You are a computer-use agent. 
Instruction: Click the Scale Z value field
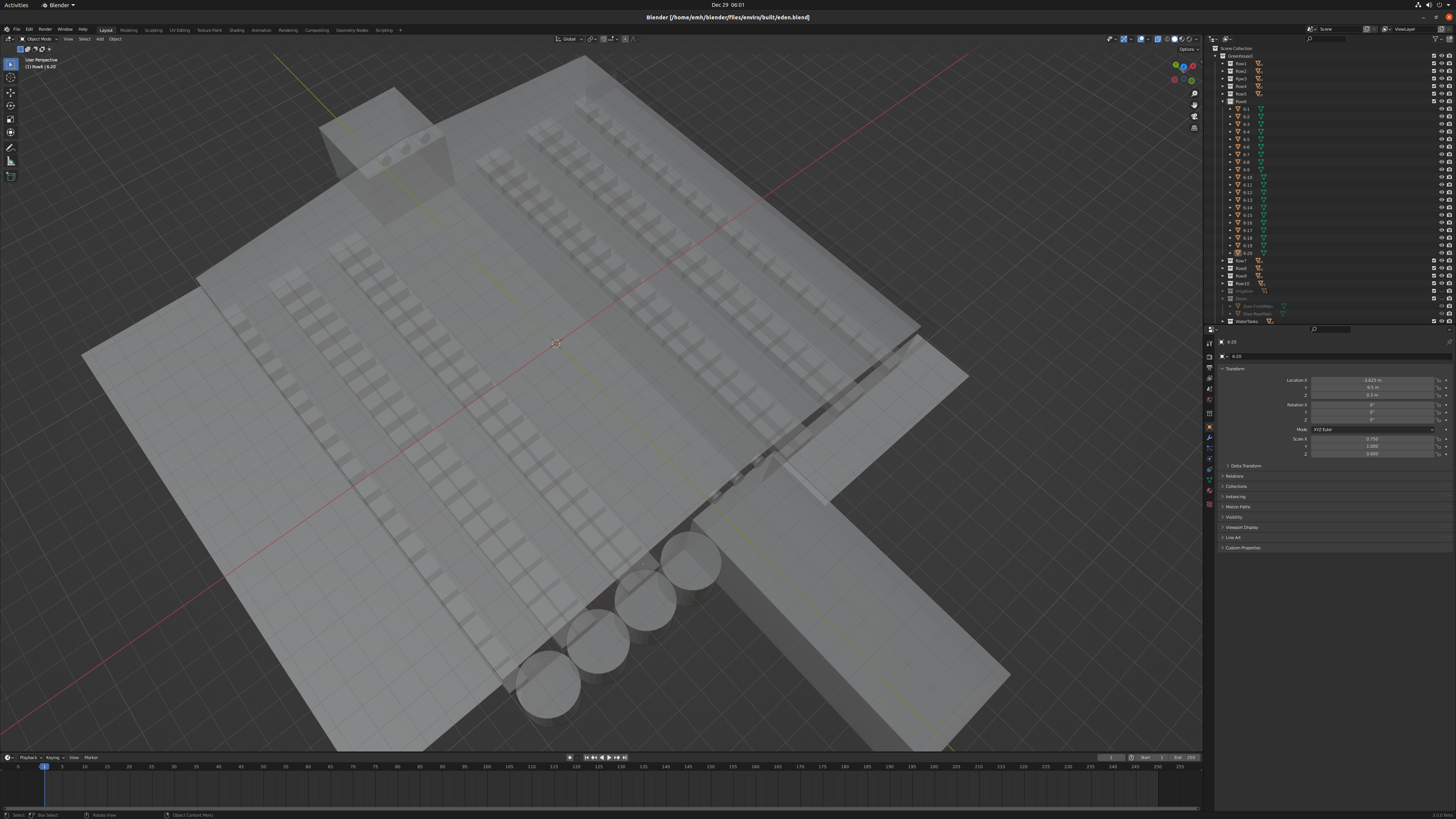(1372, 454)
